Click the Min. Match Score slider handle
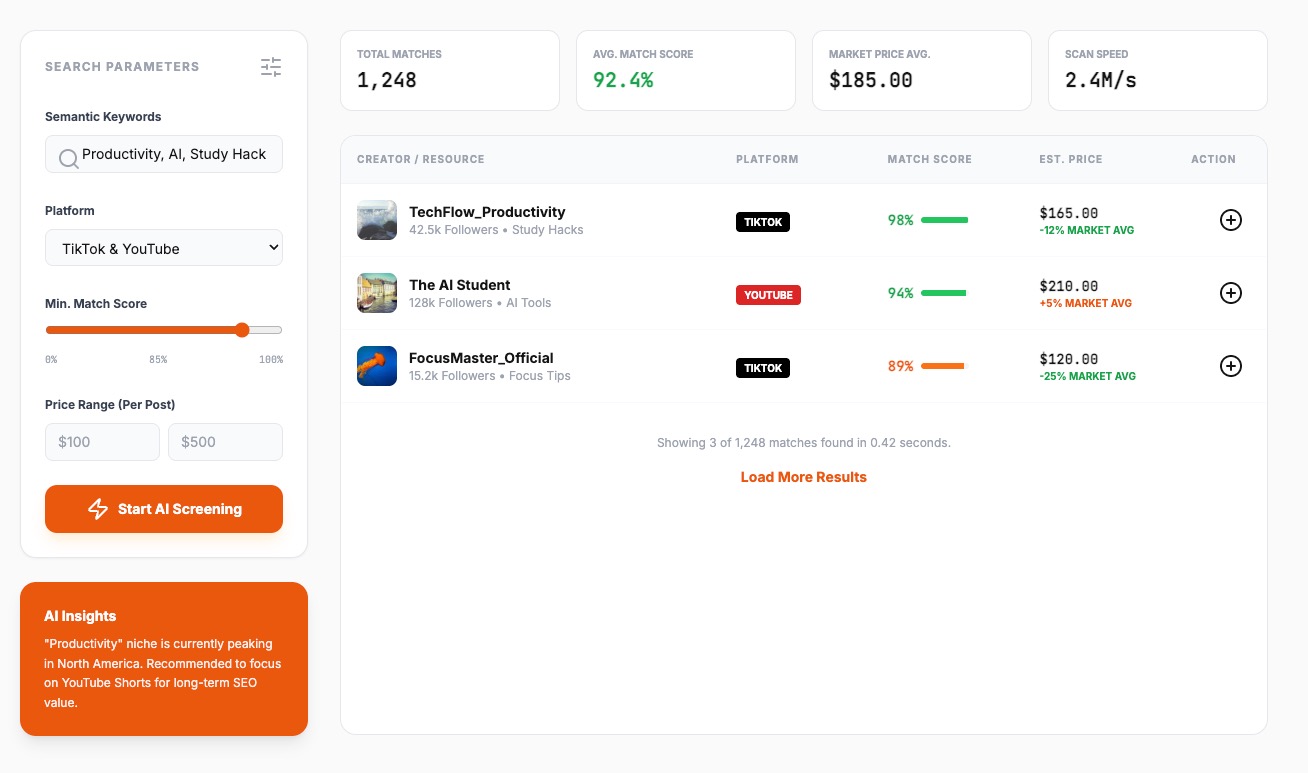This screenshot has height=773, width=1308. (x=241, y=330)
